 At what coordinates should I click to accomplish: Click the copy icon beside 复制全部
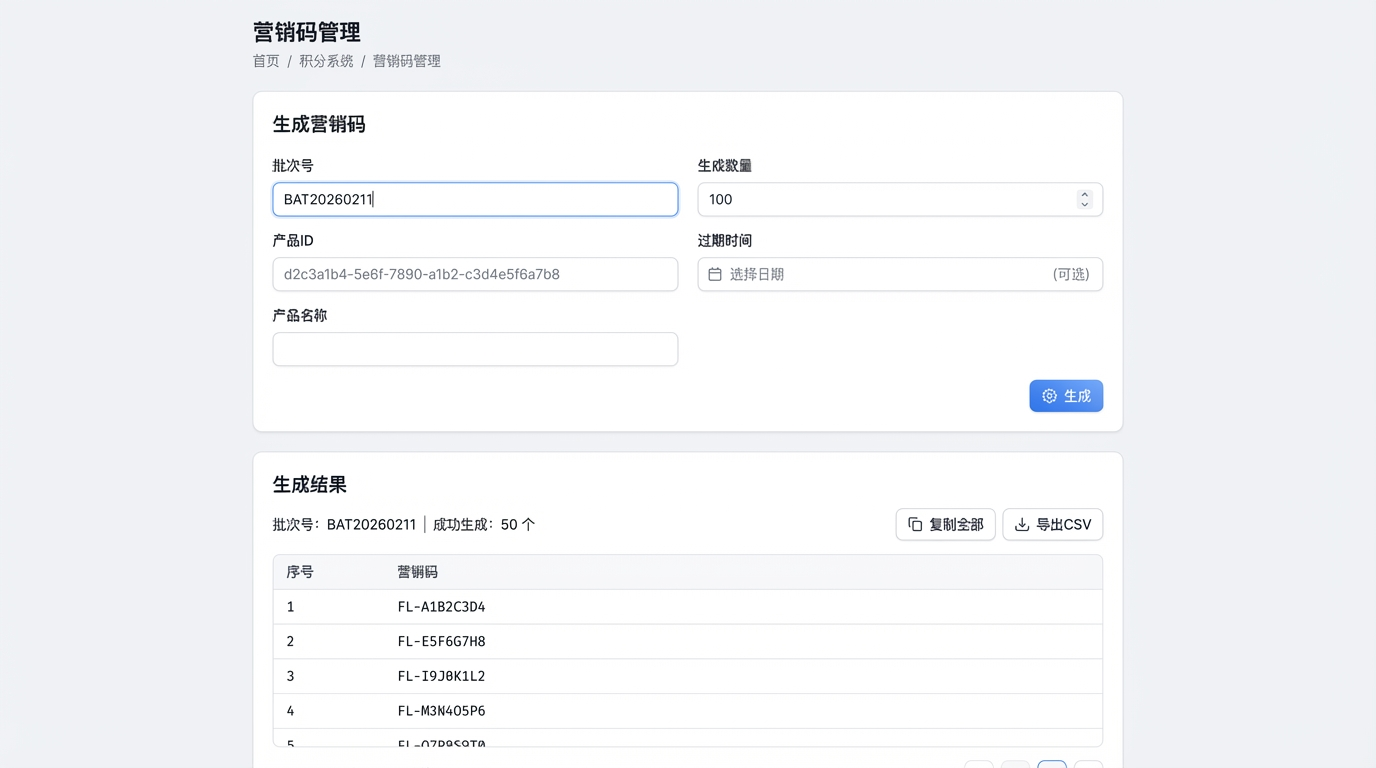(x=915, y=524)
